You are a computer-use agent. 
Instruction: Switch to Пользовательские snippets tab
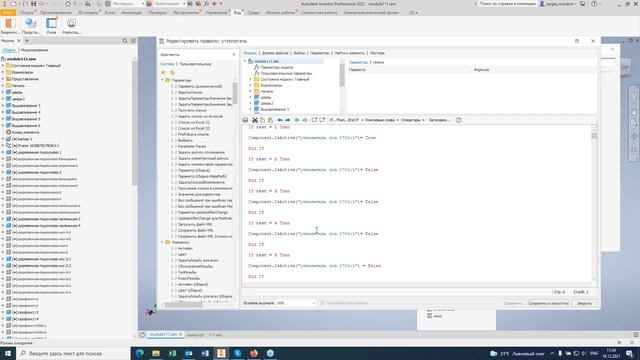click(195, 64)
